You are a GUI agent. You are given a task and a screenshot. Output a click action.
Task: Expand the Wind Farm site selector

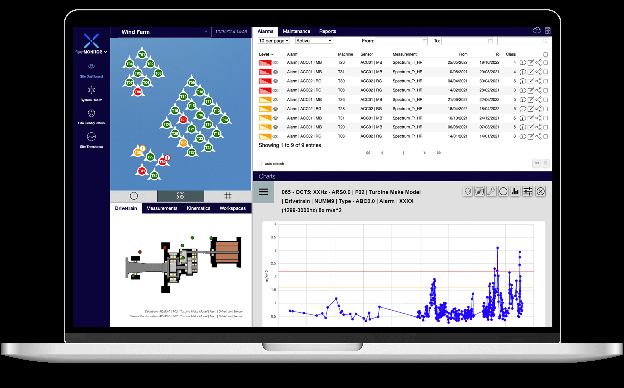(x=163, y=32)
